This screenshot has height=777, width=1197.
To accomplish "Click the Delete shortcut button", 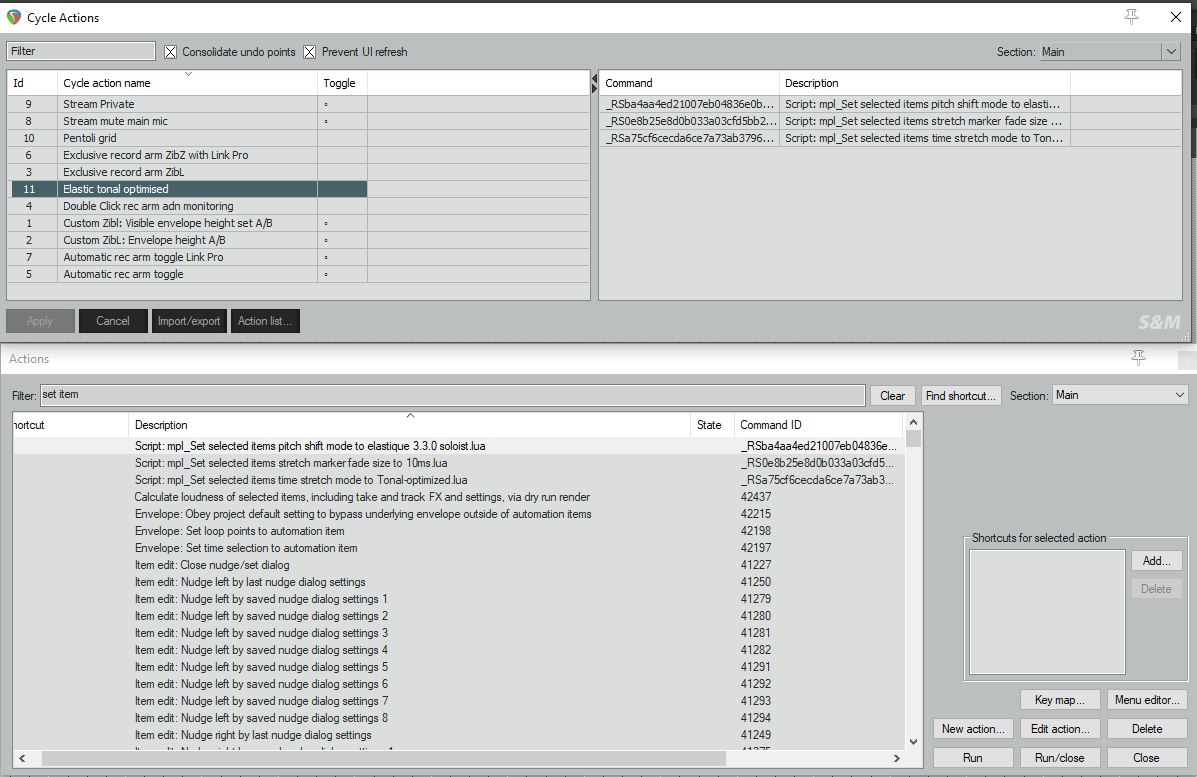I will [1157, 588].
